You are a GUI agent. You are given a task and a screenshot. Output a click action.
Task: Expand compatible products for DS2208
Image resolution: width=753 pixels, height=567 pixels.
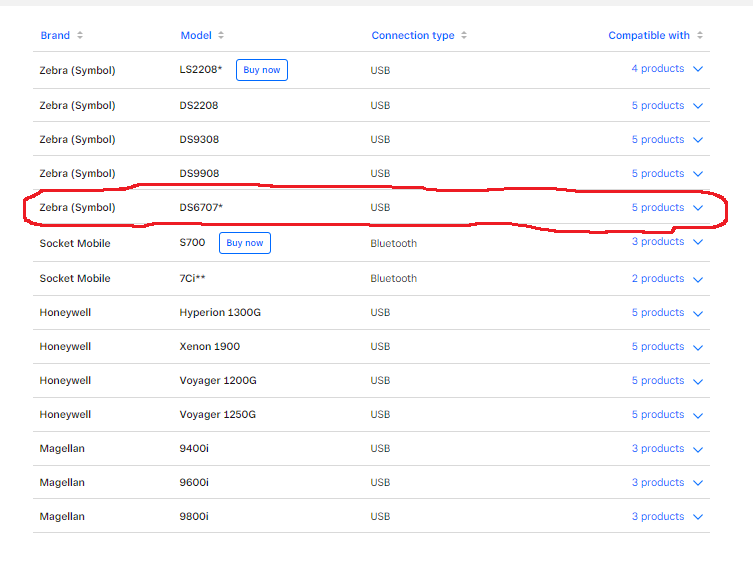[698, 106]
